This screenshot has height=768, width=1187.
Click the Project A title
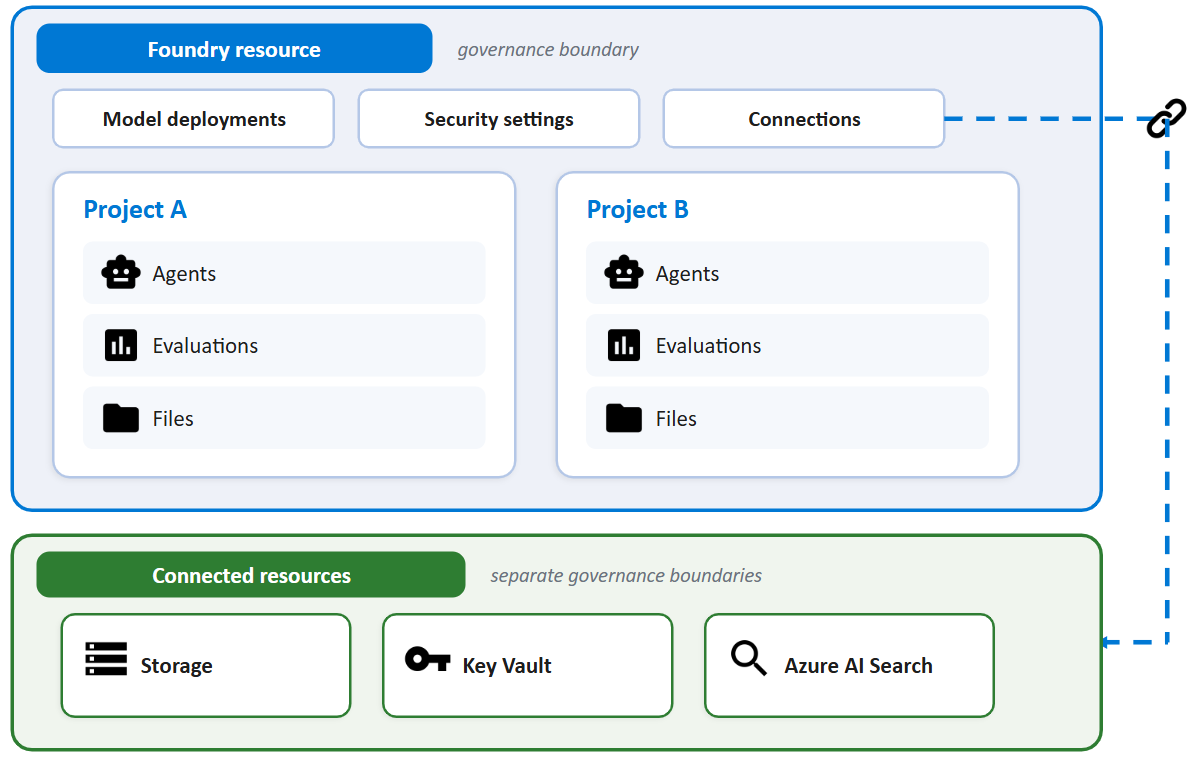[135, 209]
